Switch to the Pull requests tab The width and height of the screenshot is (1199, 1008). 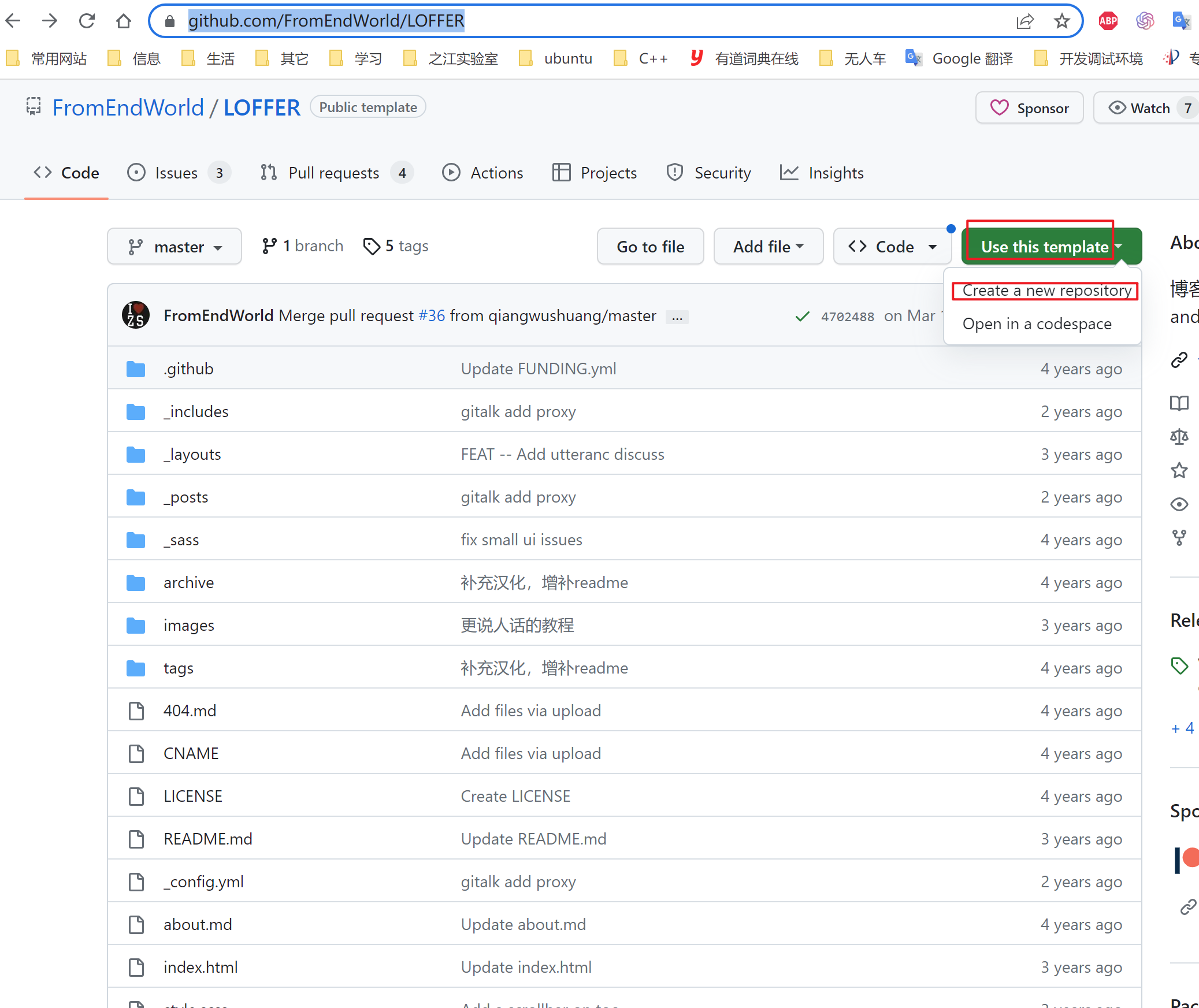333,173
